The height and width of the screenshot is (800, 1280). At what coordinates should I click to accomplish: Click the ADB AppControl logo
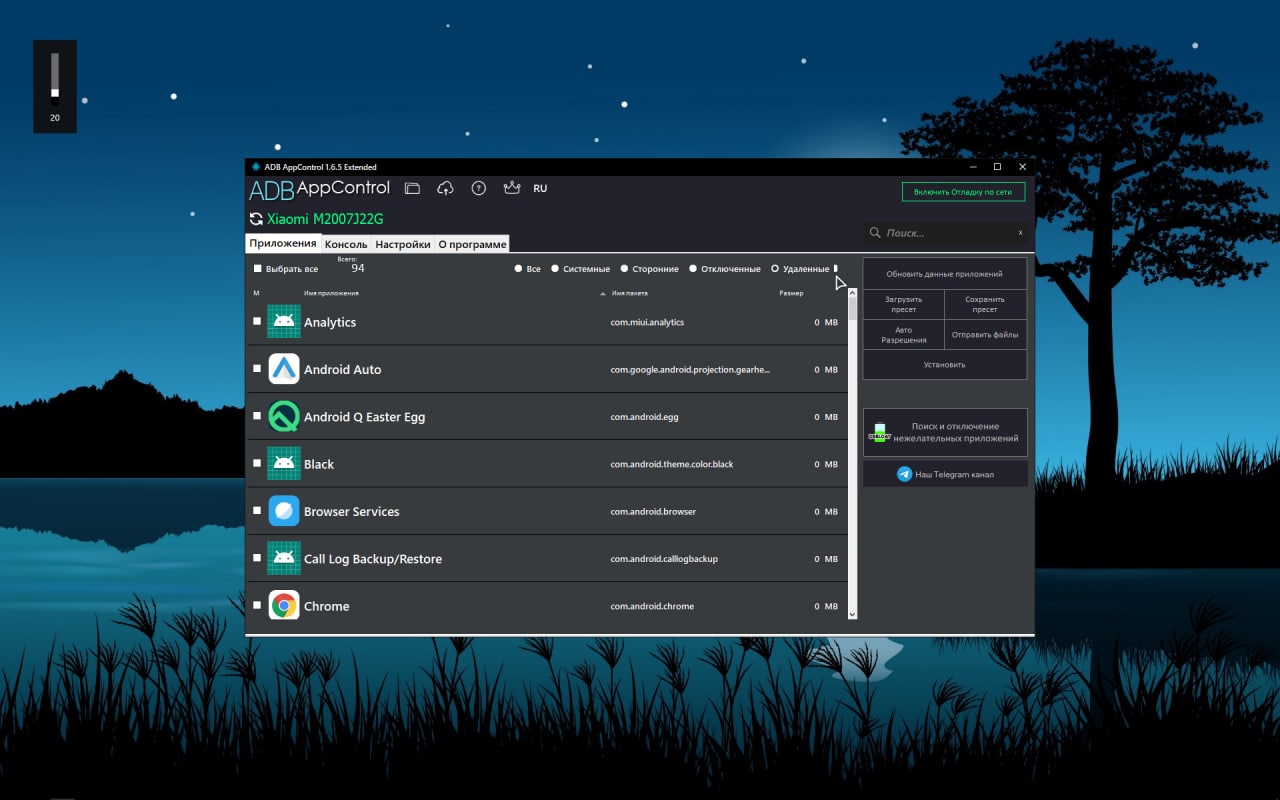click(319, 189)
